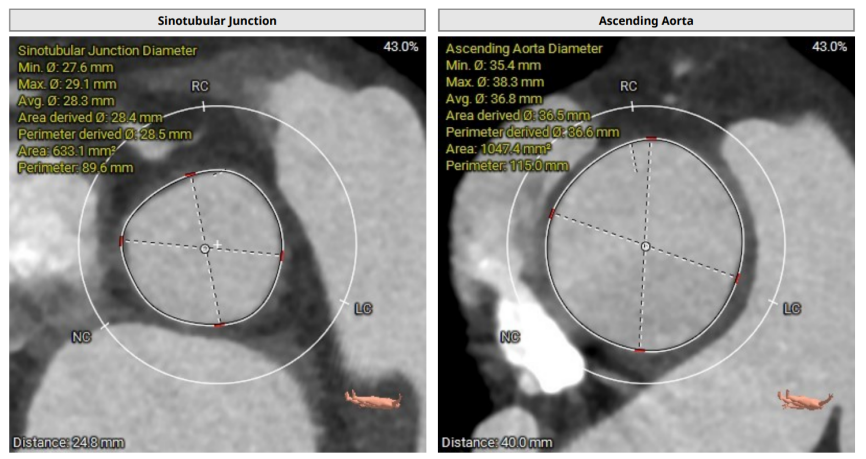
Task: Click the top red handle on sinotubular contour
Action: (190, 175)
